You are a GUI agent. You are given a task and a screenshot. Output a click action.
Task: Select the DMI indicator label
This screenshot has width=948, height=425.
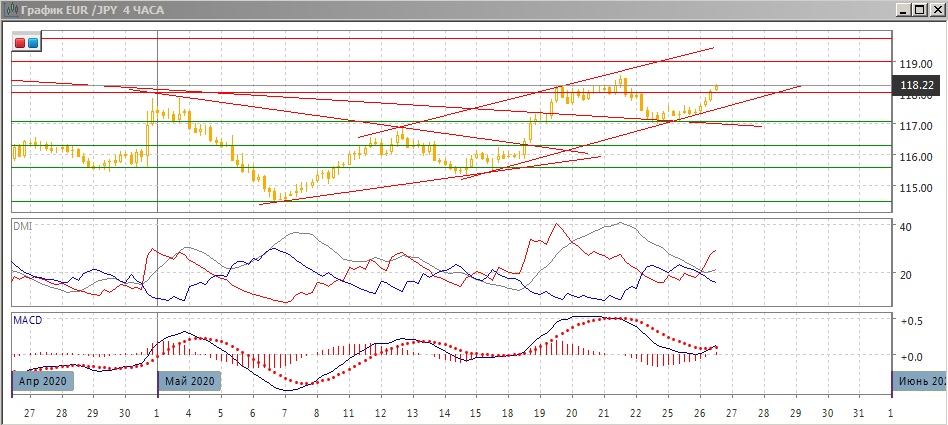(x=21, y=227)
